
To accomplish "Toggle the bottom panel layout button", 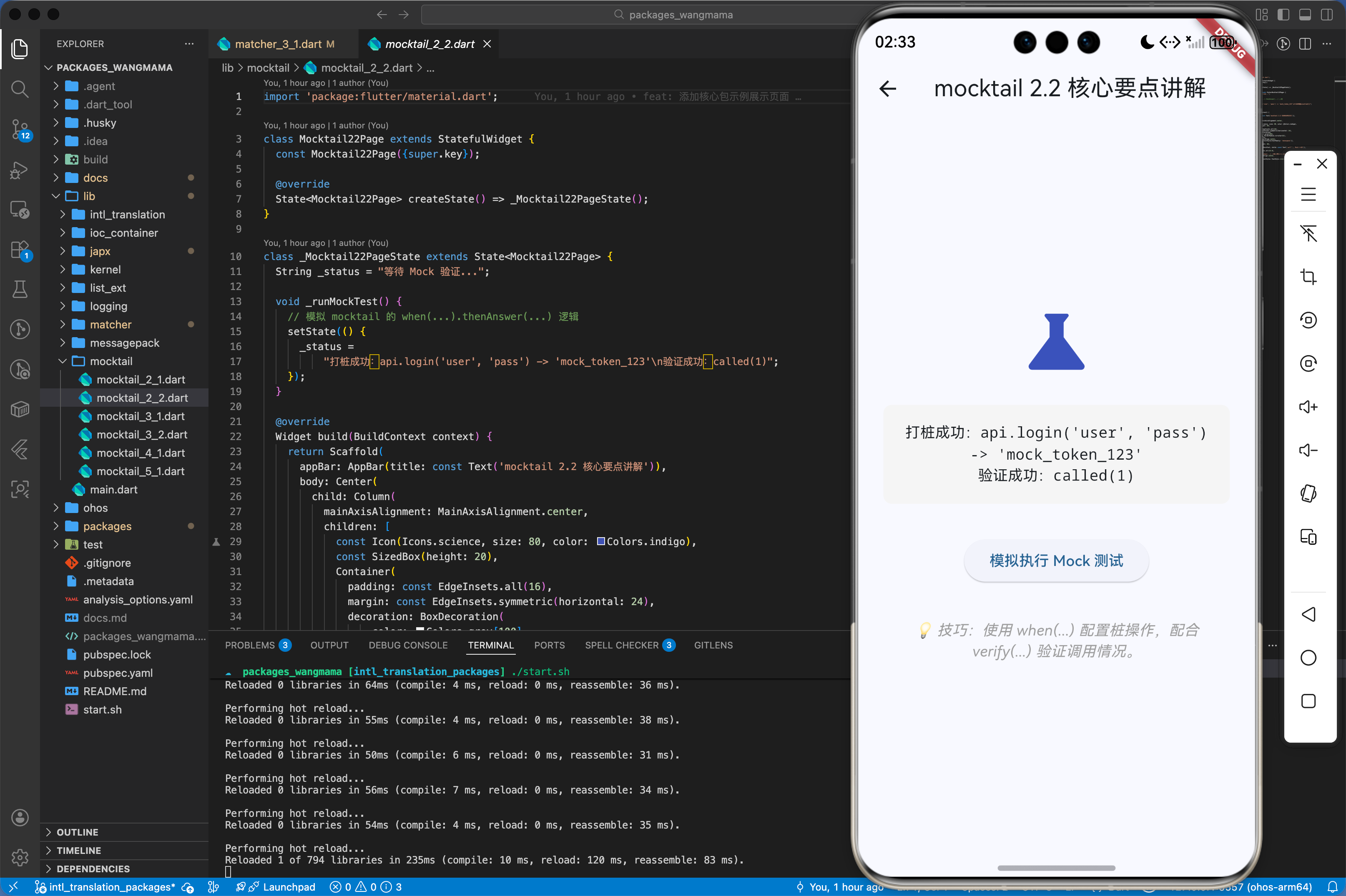I will click(1305, 15).
